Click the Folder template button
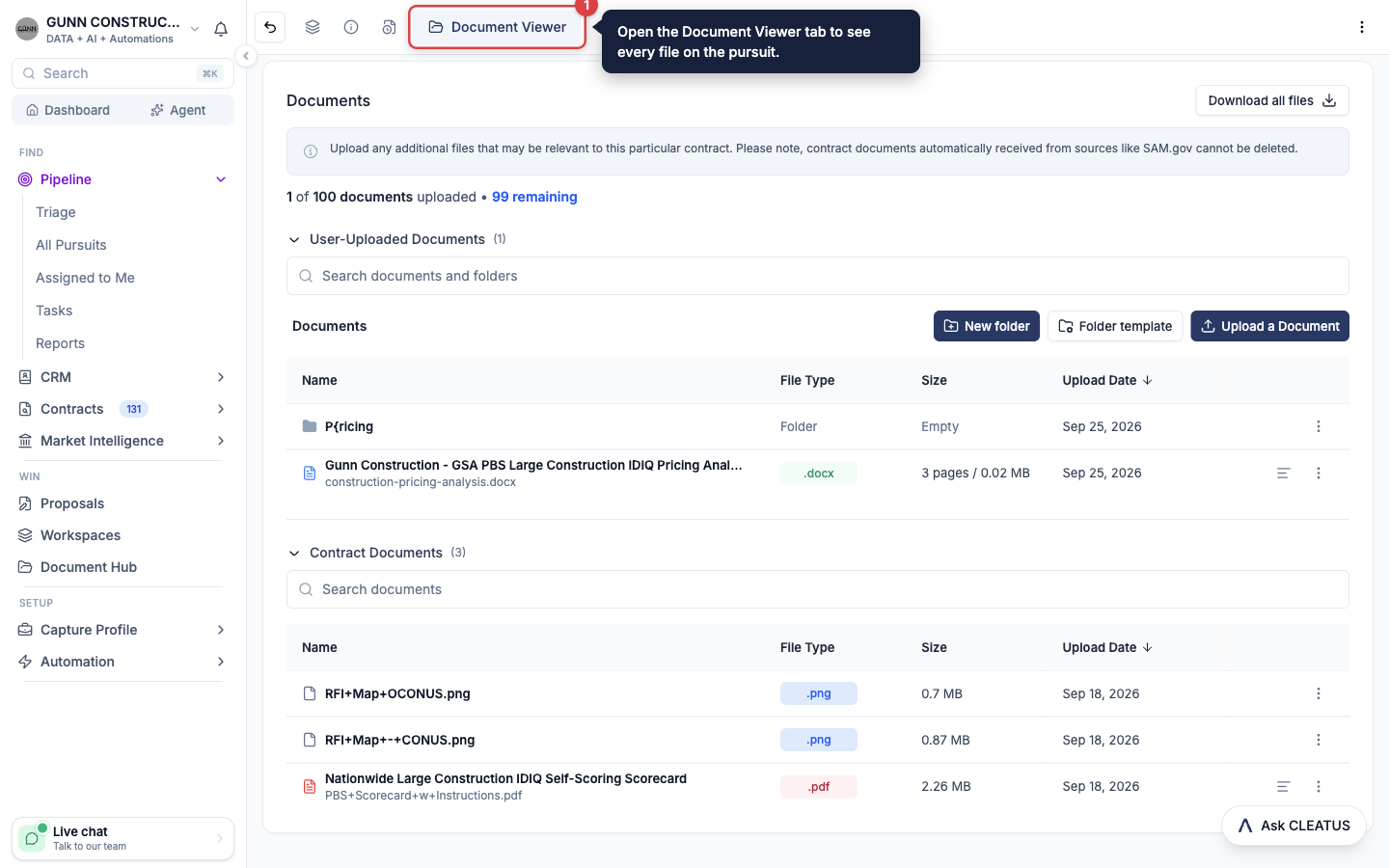Image resolution: width=1389 pixels, height=868 pixels. (1115, 326)
